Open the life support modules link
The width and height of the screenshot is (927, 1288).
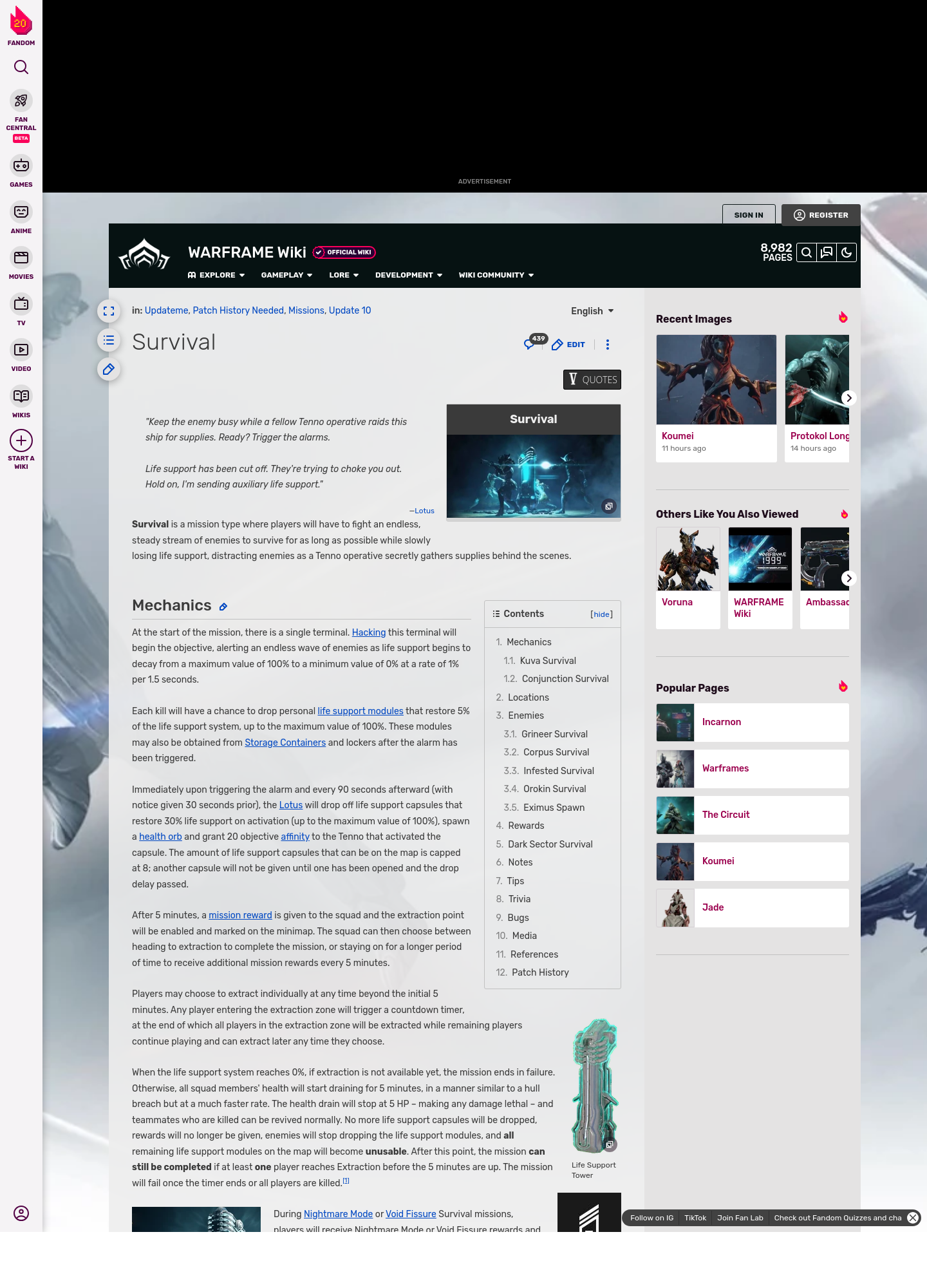tap(360, 711)
